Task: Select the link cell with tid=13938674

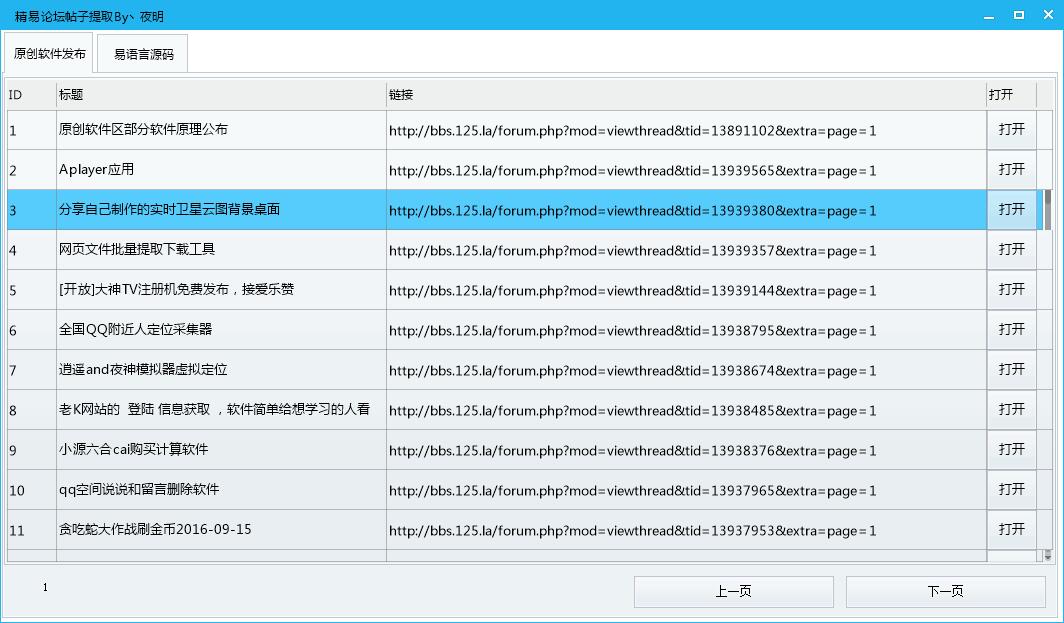Action: [685, 370]
